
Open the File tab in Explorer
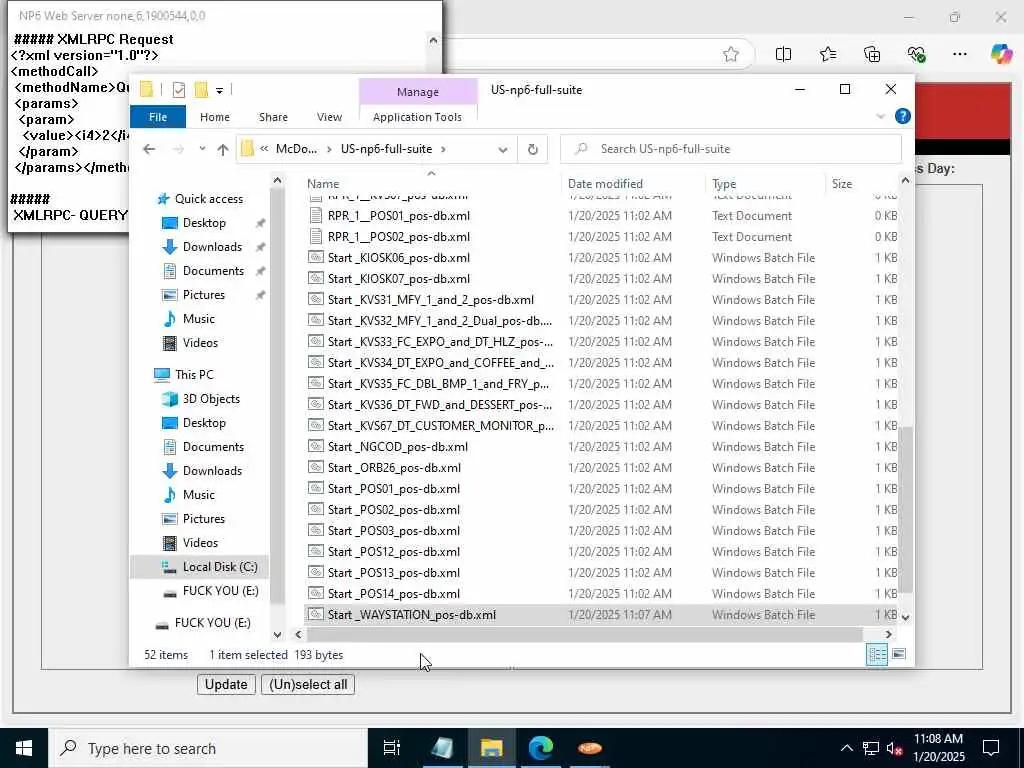point(158,117)
